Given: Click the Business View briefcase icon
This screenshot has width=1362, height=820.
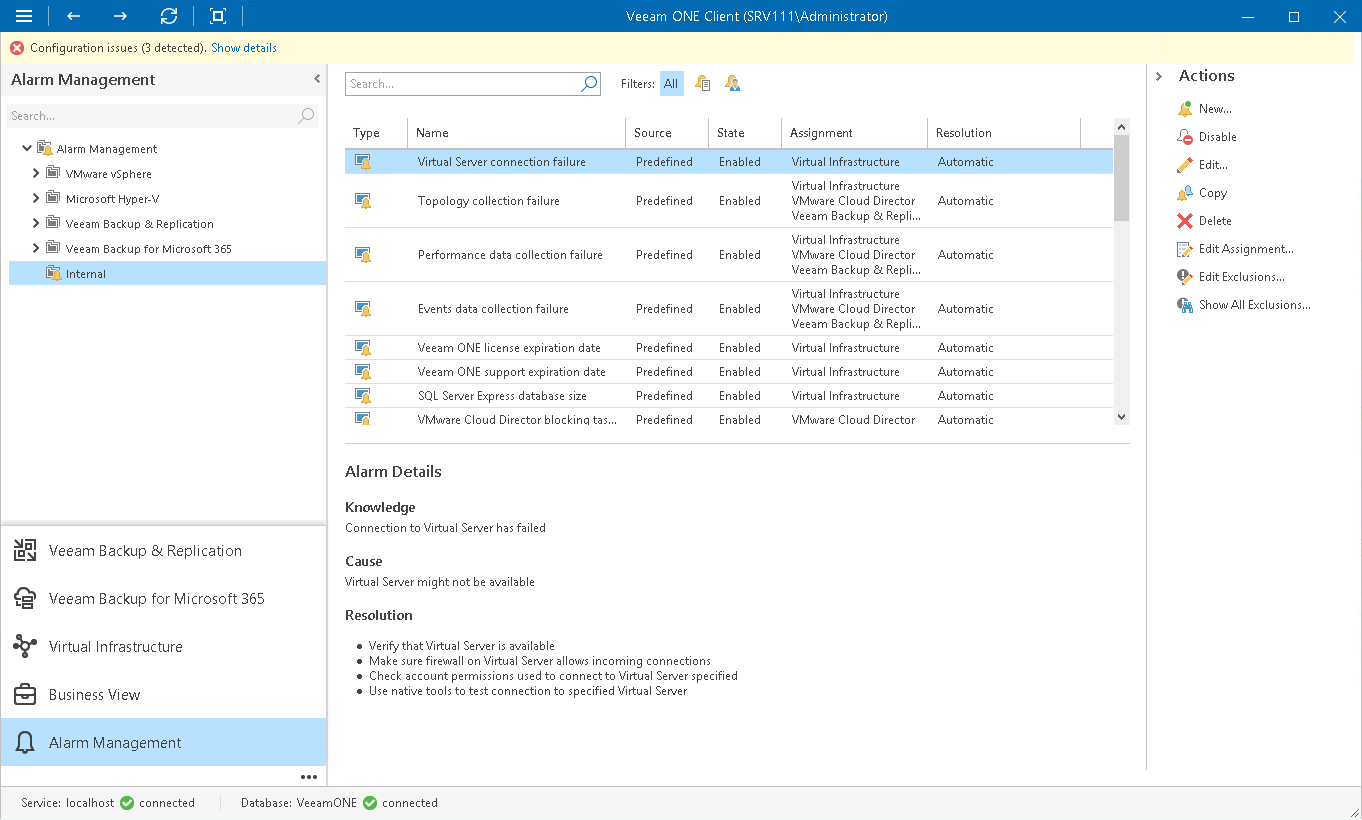Looking at the screenshot, I should pos(25,695).
